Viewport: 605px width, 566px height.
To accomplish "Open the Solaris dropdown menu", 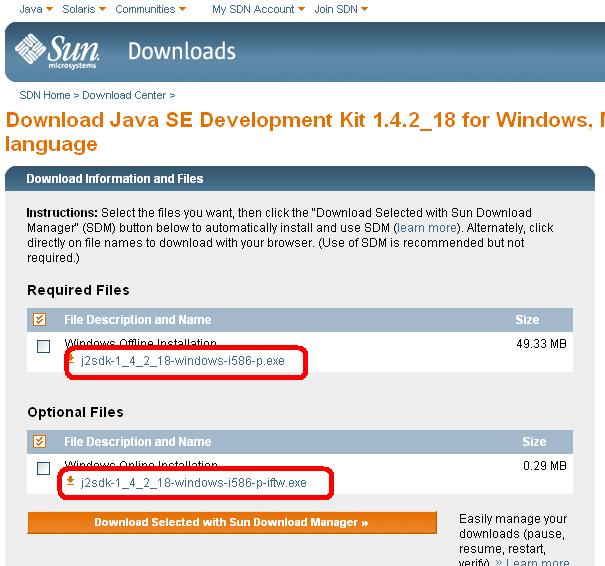I will coord(84,9).
